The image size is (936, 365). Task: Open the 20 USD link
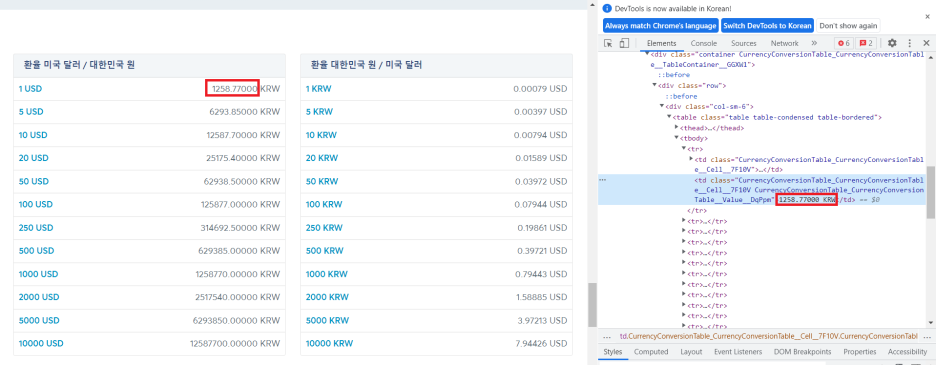tap(33, 158)
